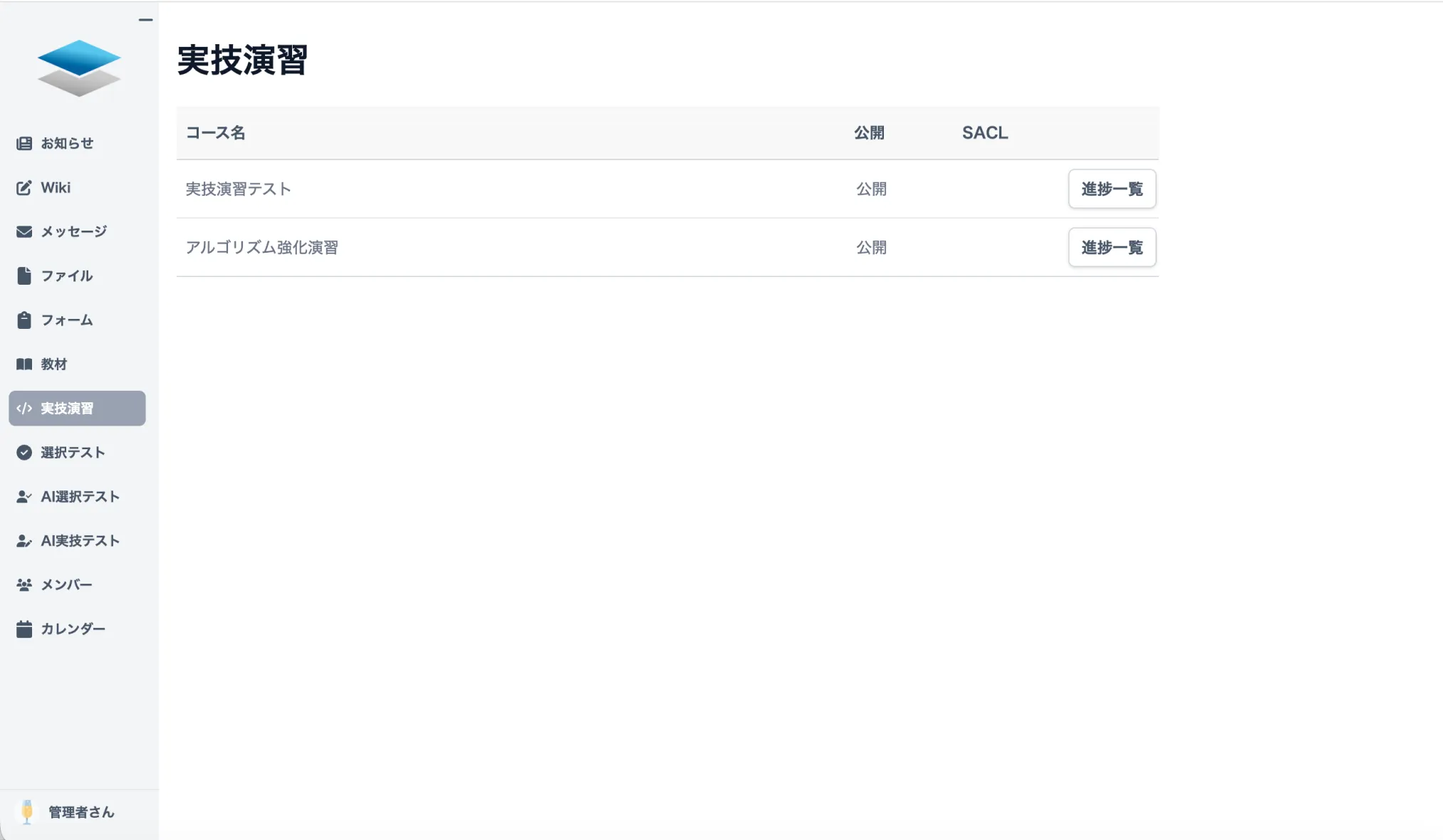Image resolution: width=1443 pixels, height=840 pixels.
Task: Open 進捗一覧 for アルゴリズム強化演習
Action: pos(1111,248)
